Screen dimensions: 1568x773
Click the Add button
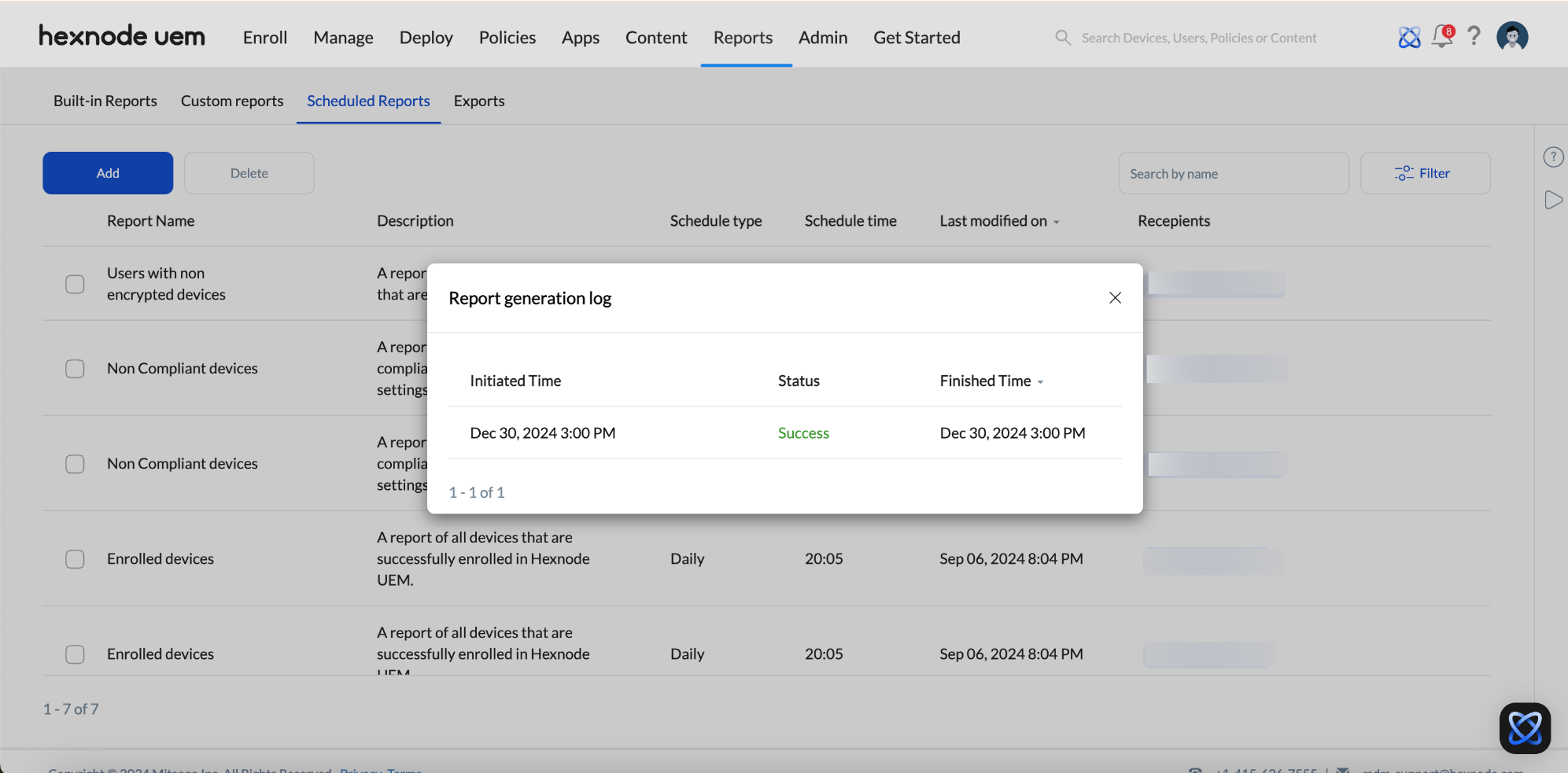108,173
